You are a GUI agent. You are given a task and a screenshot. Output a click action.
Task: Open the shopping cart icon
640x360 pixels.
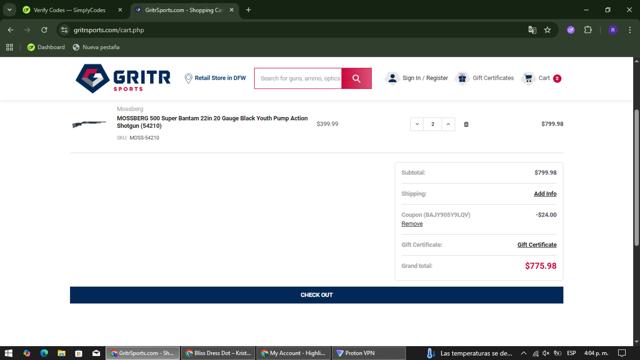[x=528, y=78]
